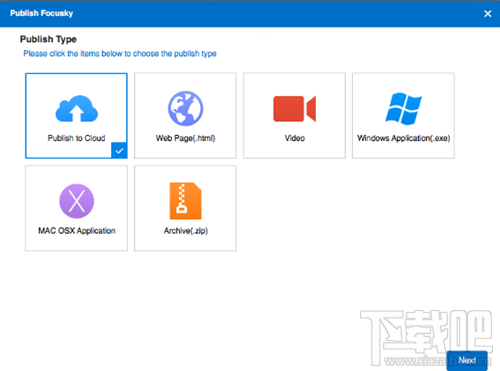Click the Next button
Screen dimensions: 500x371
pos(467,360)
